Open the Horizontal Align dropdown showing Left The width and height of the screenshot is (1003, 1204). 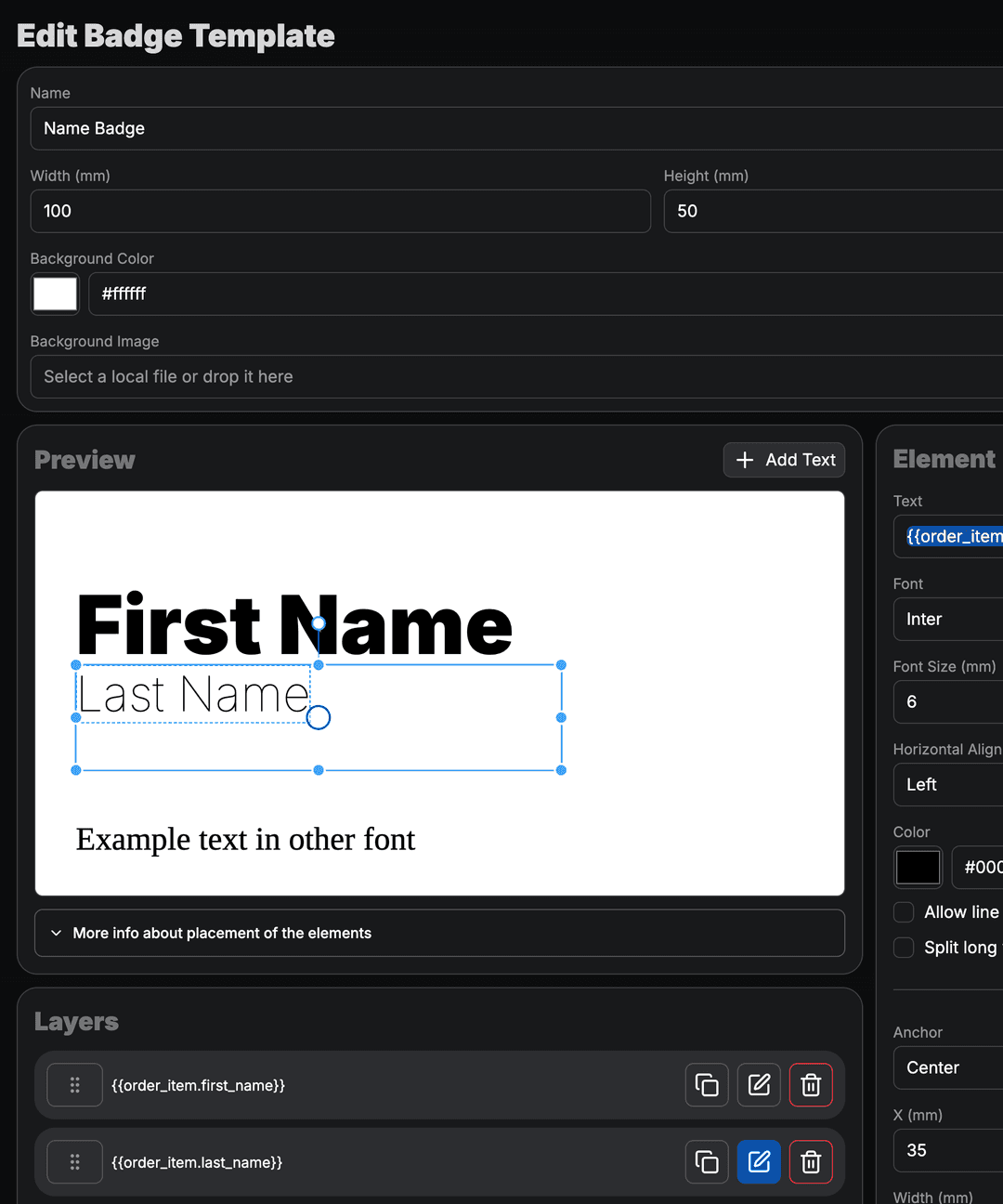point(948,785)
